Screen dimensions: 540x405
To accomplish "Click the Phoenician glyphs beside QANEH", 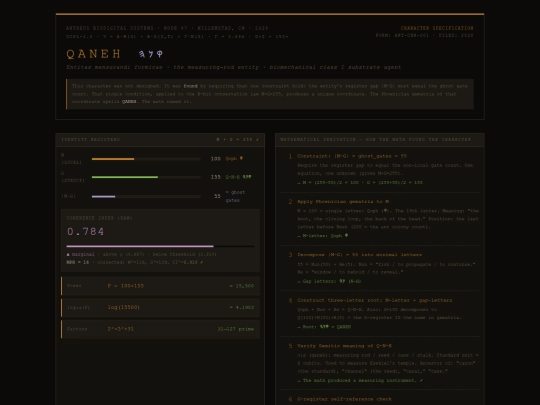I will pos(150,54).
